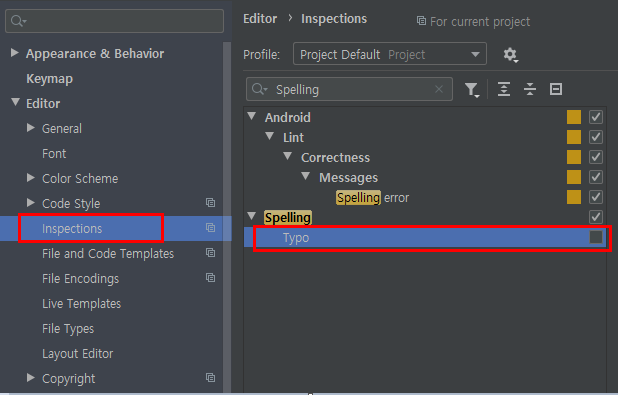Focus the settings search field
618x395 pixels.
point(114,21)
